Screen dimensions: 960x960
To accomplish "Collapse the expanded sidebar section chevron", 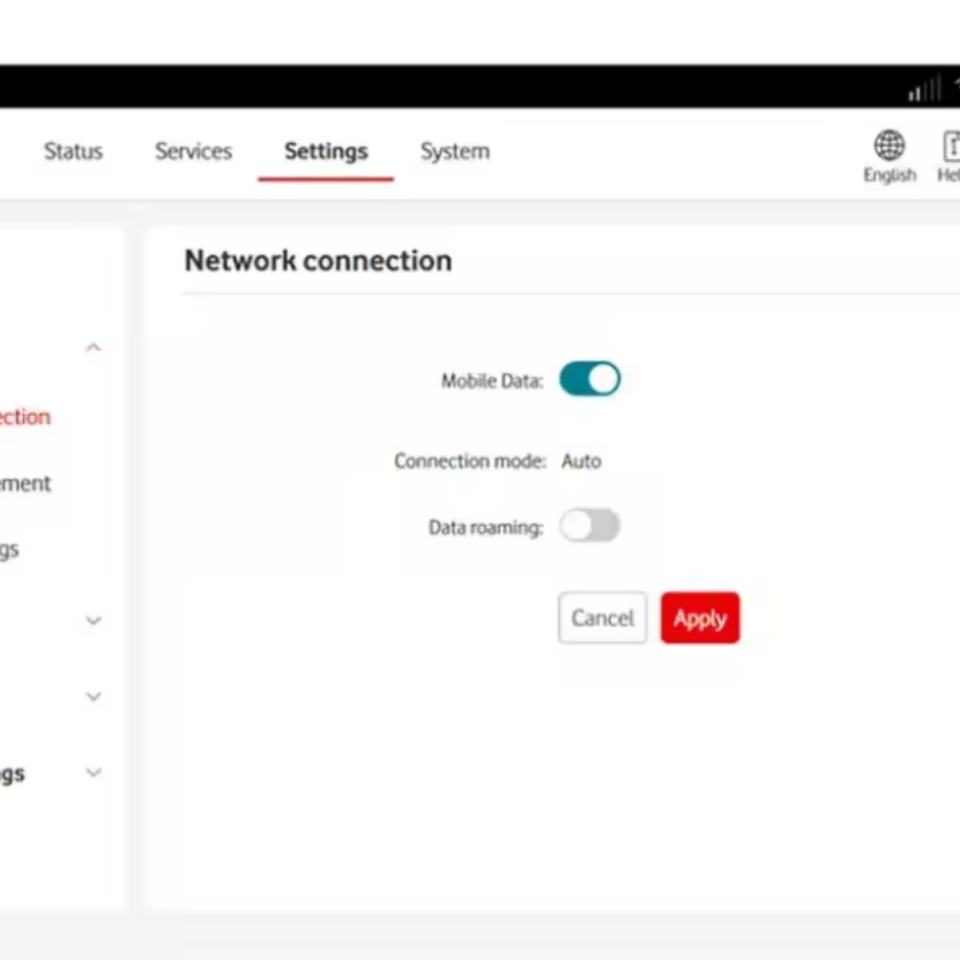I will [x=93, y=347].
